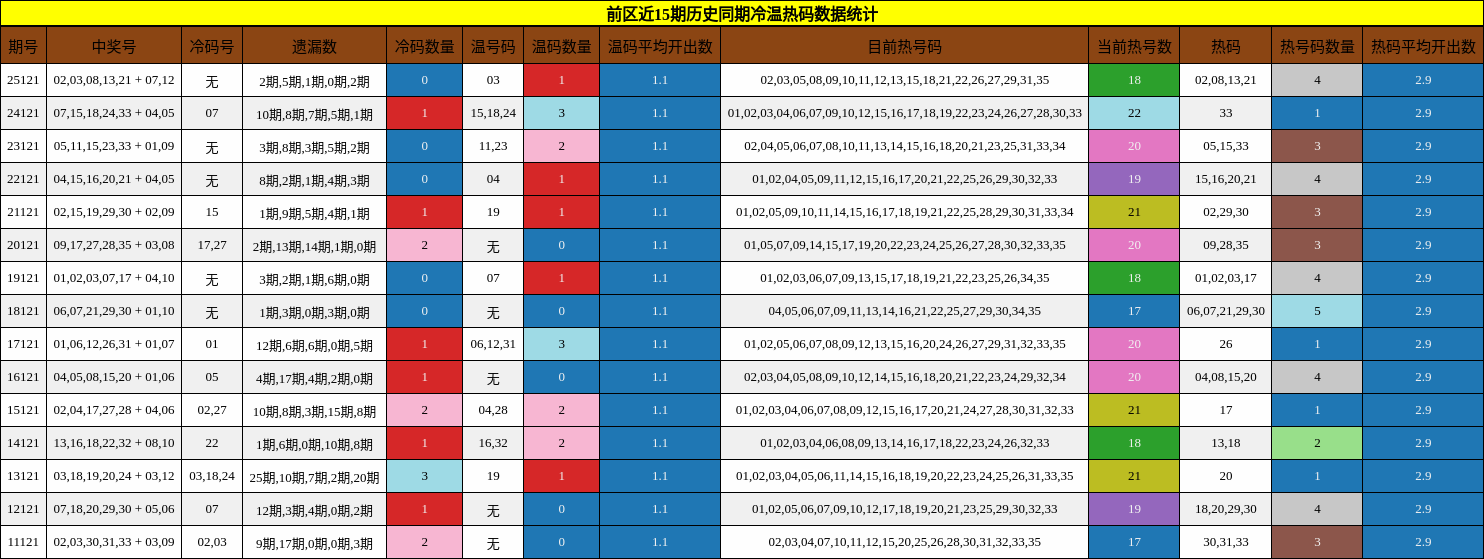Screen dimensions: 1484x559
Task: Click omission cell 9期,17期,0期,0期,3期
Action: (314, 542)
